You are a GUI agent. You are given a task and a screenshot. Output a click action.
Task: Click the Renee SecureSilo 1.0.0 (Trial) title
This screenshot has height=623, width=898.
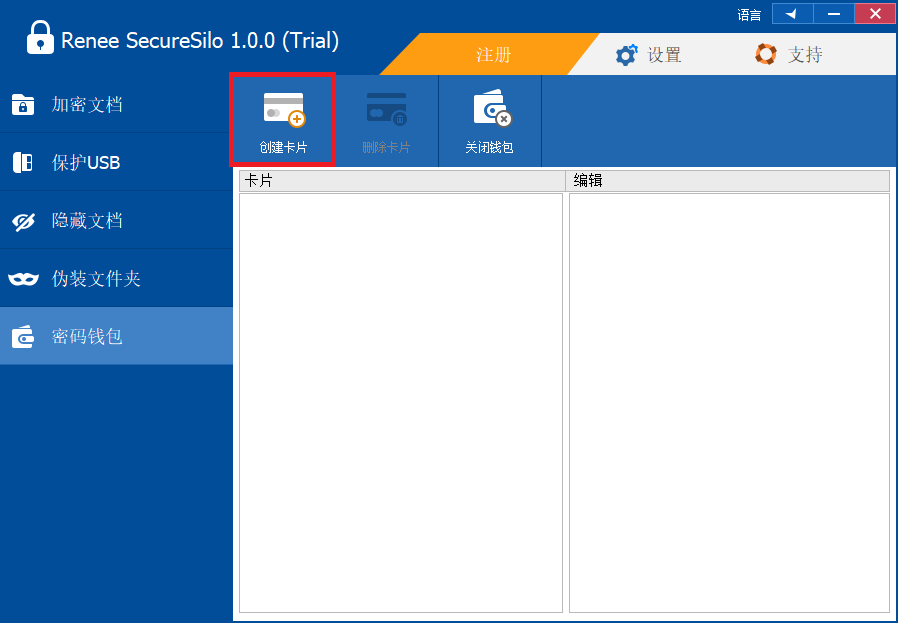click(x=200, y=40)
